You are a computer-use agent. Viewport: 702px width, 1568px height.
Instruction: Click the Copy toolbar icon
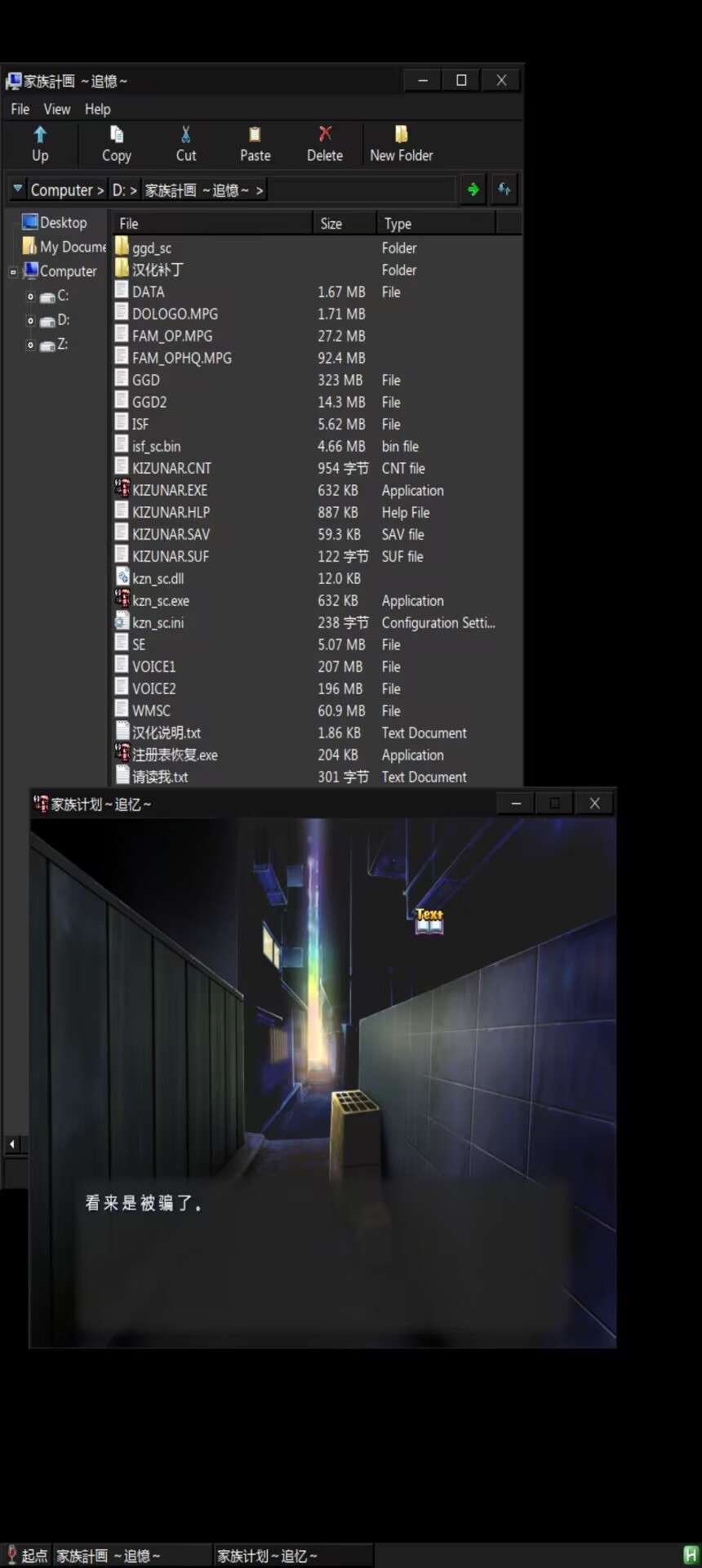click(x=117, y=135)
